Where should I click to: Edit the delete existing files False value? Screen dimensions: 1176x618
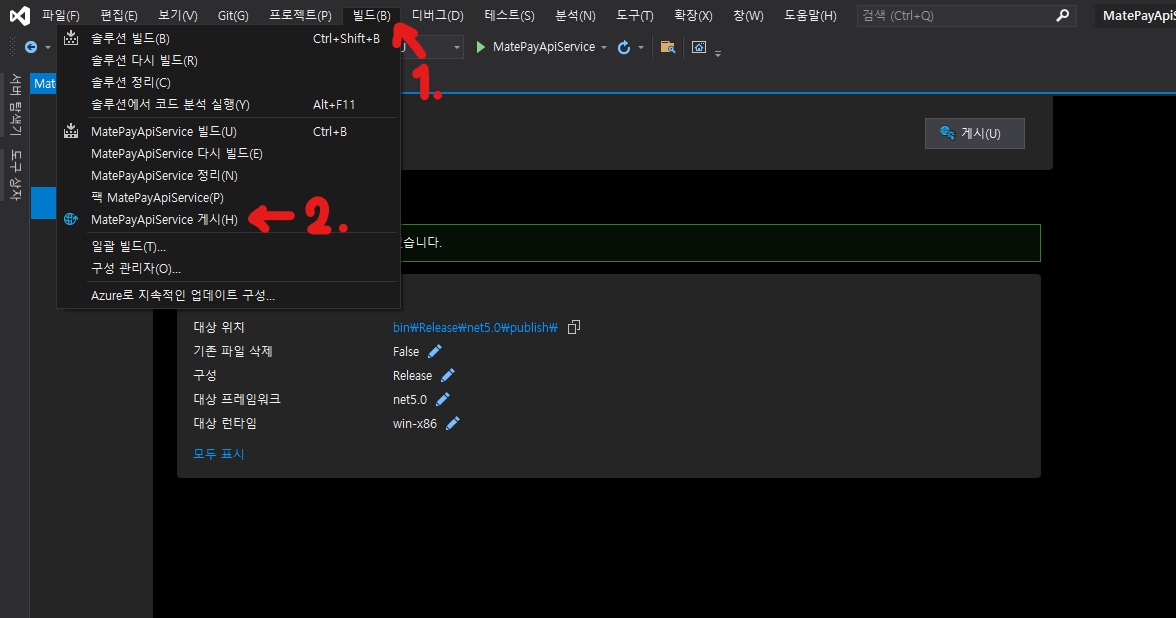pyautogui.click(x=434, y=351)
